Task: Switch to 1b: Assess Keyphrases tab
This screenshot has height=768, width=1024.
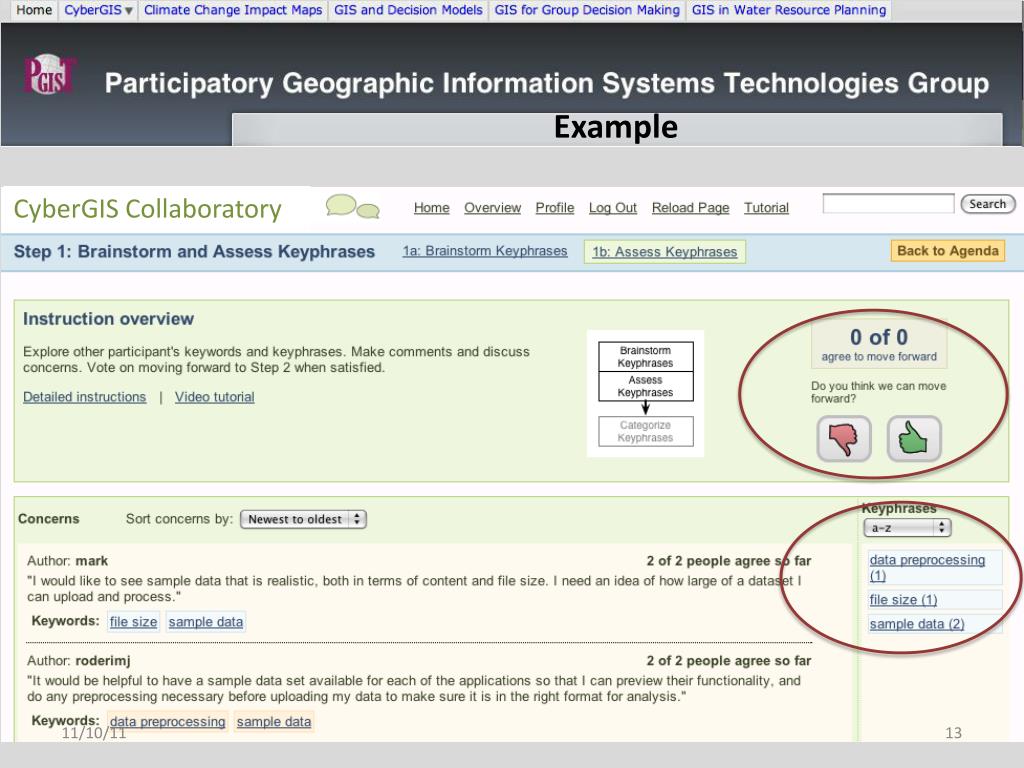Action: pos(665,252)
